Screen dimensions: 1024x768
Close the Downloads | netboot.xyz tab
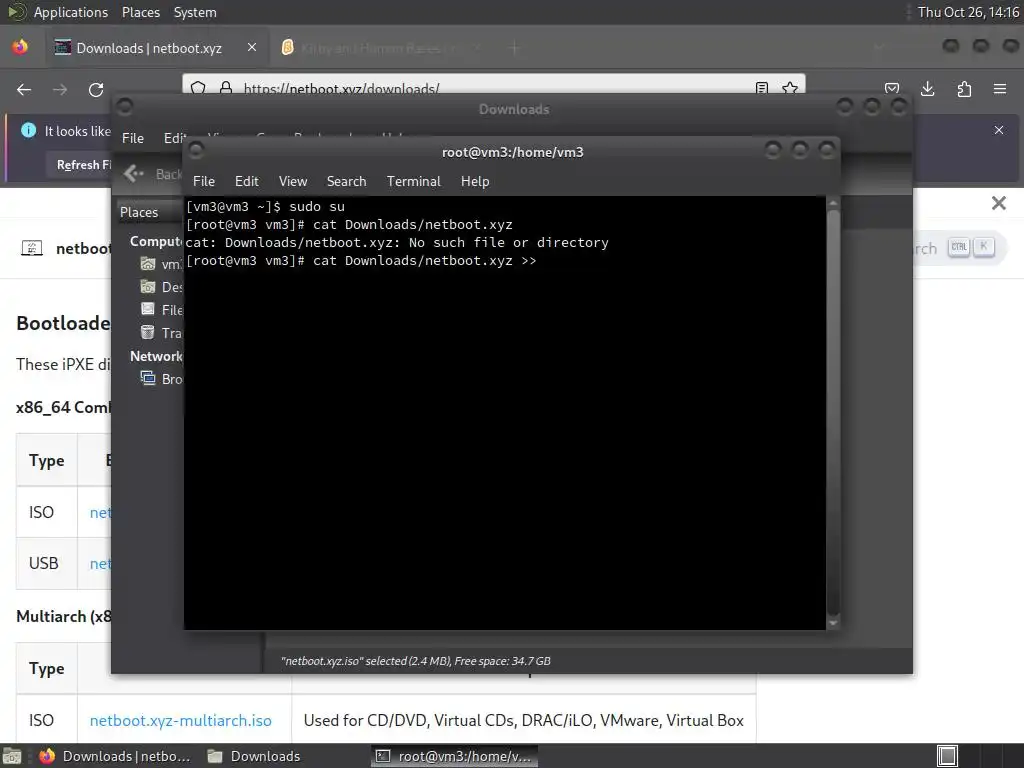pyautogui.click(x=251, y=48)
